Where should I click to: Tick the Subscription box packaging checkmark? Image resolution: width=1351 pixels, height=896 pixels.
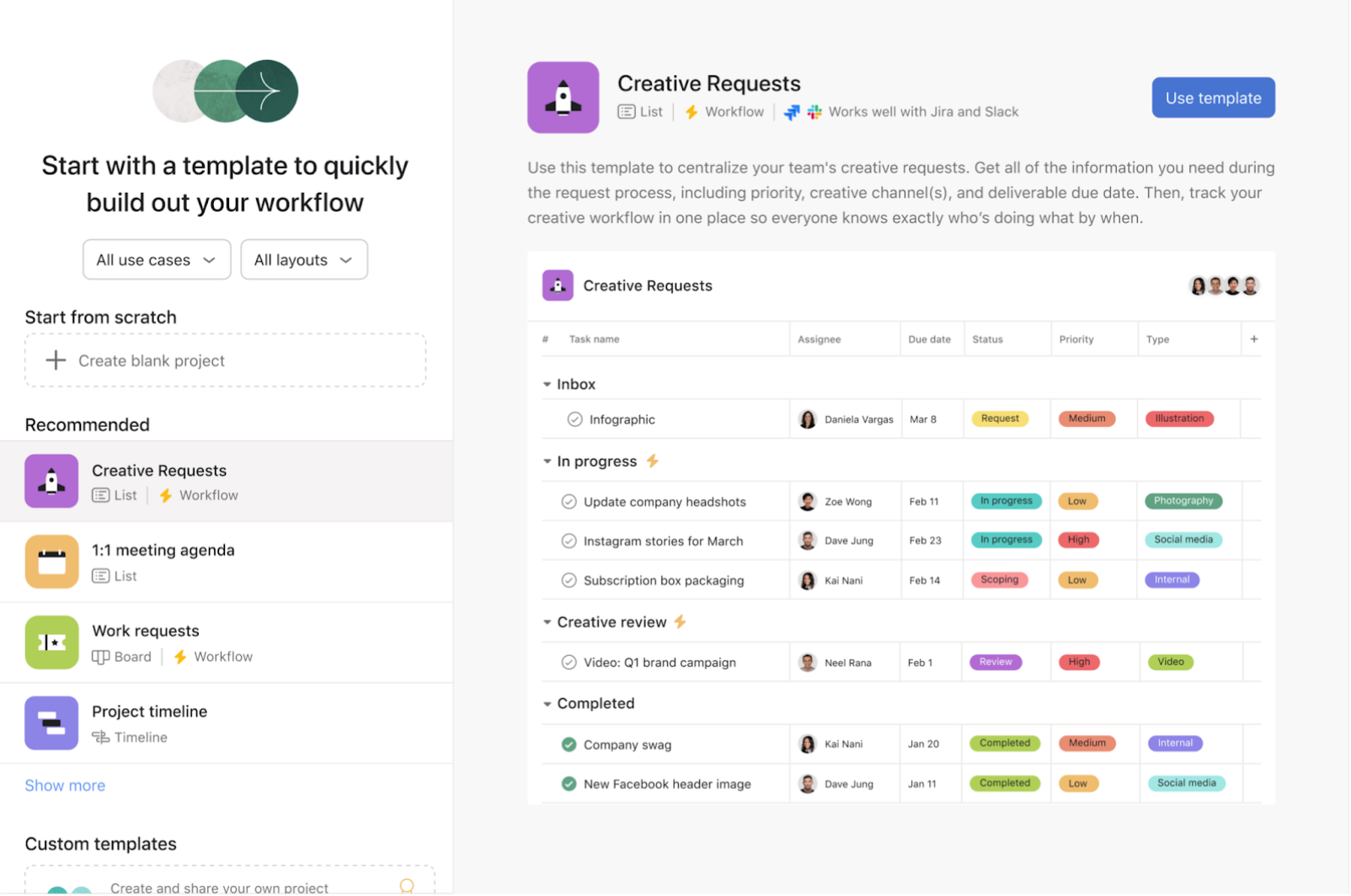click(x=569, y=581)
